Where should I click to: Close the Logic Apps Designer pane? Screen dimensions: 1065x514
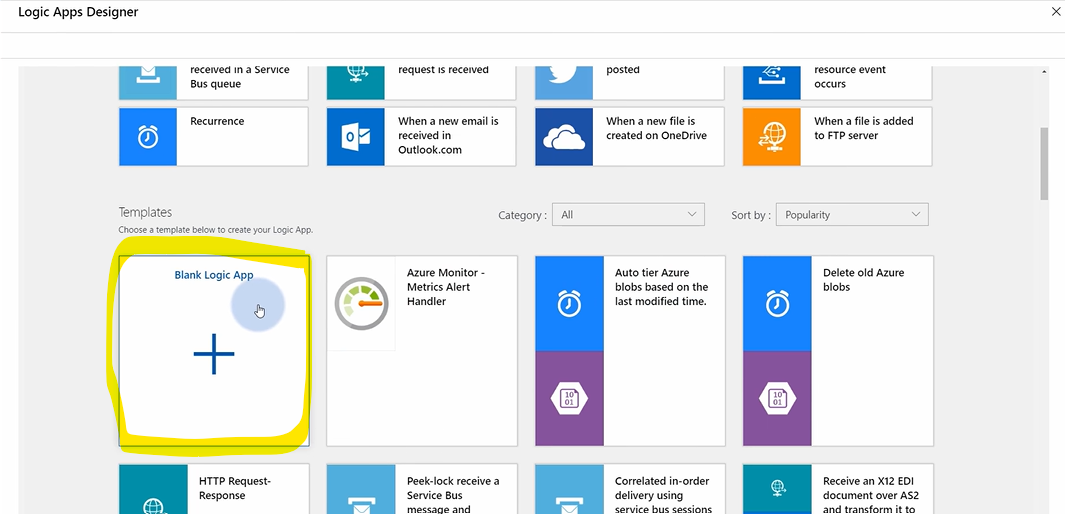click(1058, 12)
